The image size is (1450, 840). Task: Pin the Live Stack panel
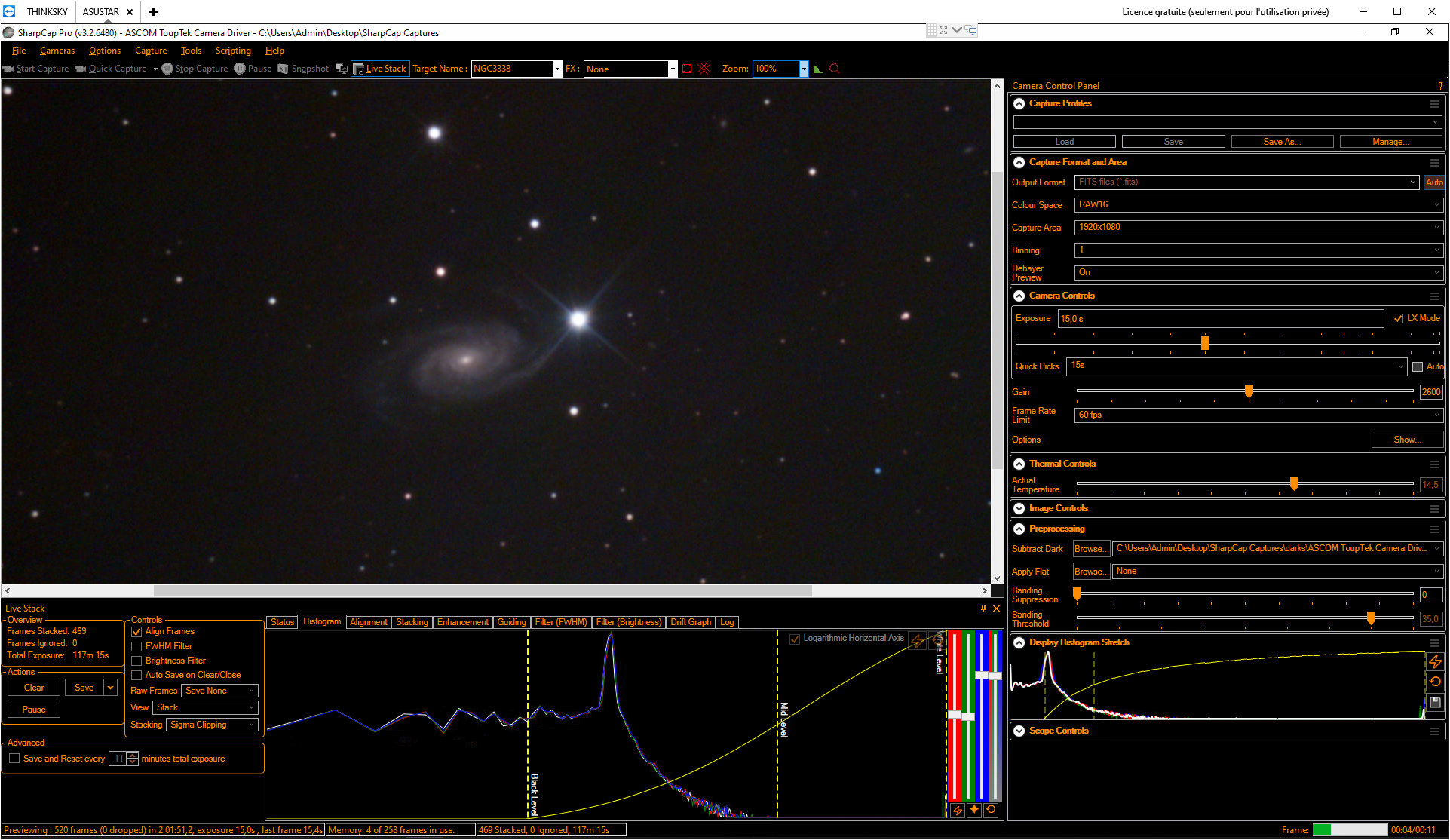(x=983, y=609)
